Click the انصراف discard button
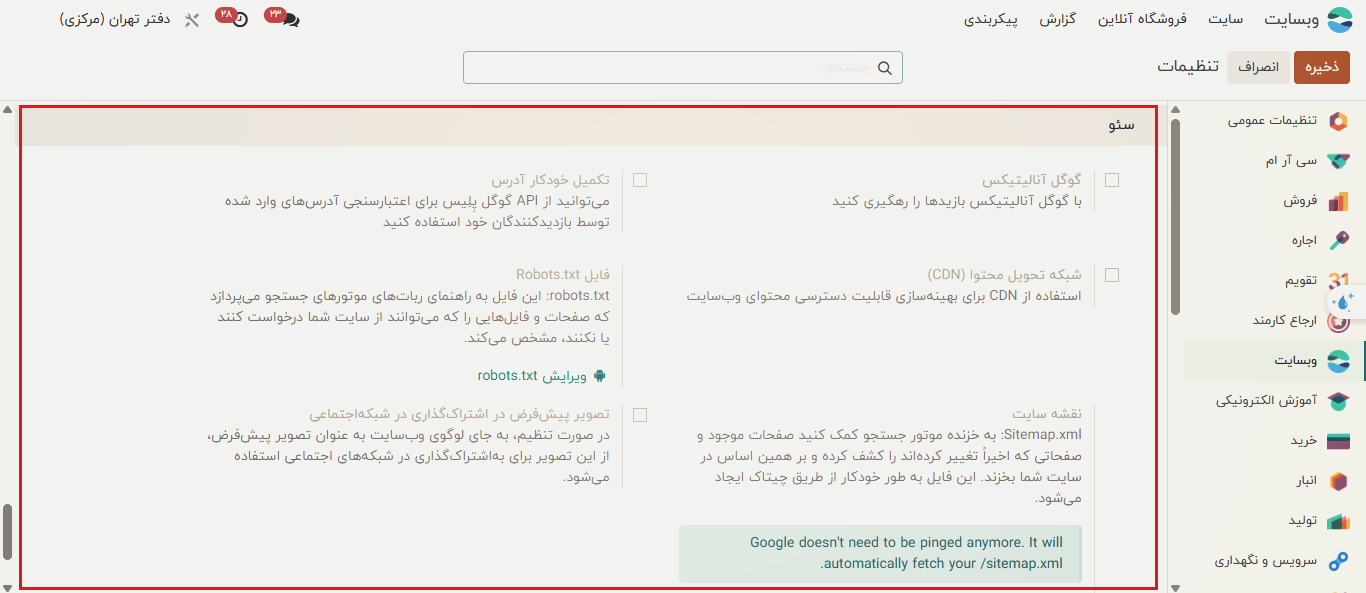Viewport: 1366px width, 593px height. 1259,67
